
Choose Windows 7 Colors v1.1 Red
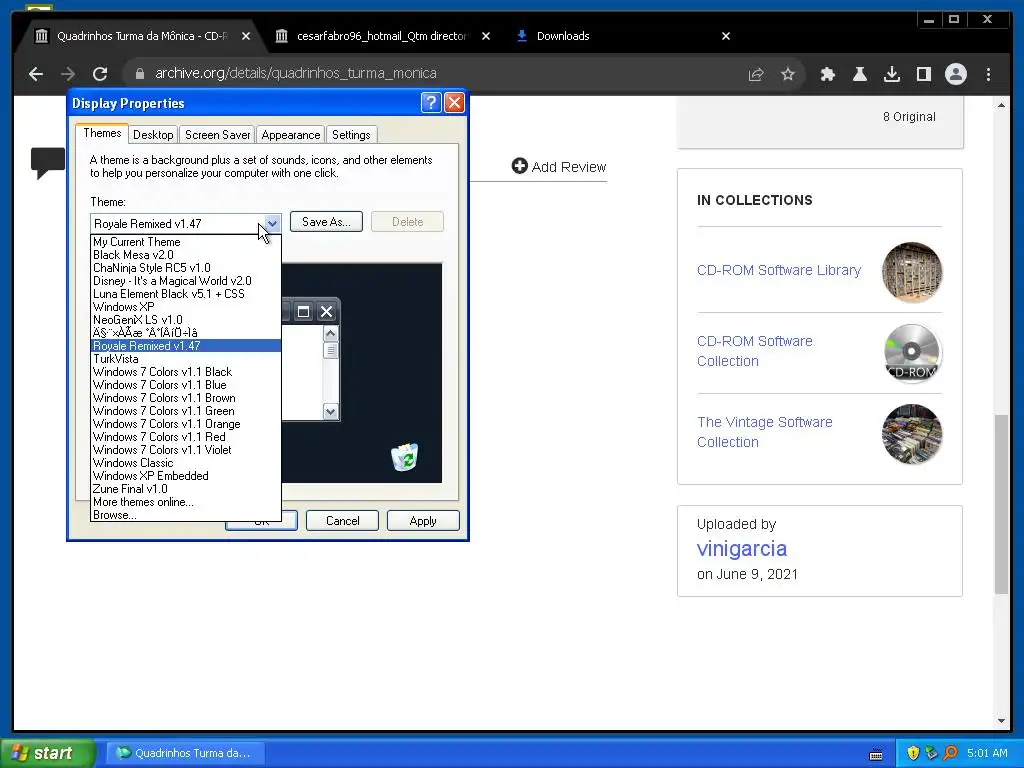pos(185,437)
